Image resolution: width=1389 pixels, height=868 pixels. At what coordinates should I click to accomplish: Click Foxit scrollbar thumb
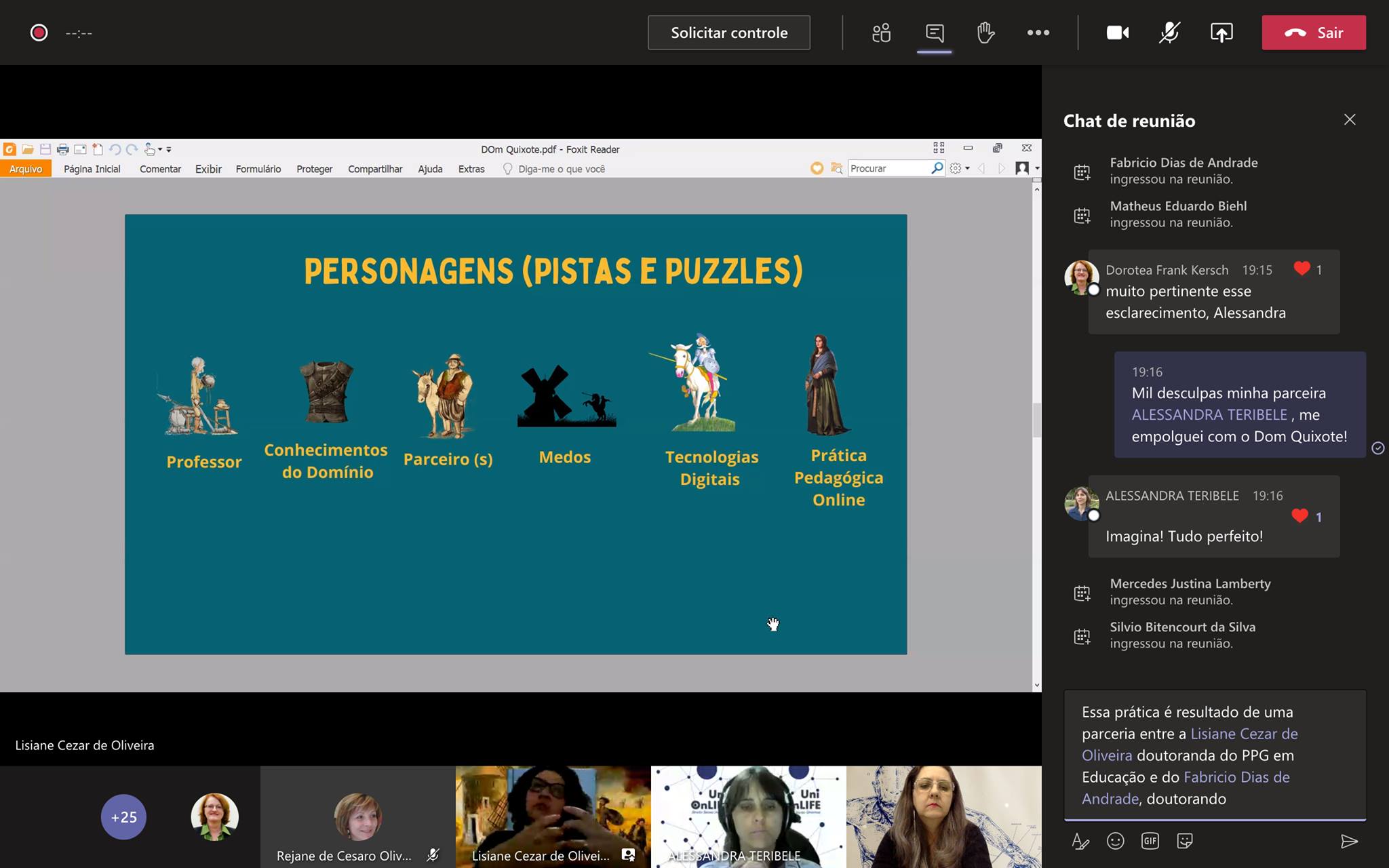(x=1036, y=420)
